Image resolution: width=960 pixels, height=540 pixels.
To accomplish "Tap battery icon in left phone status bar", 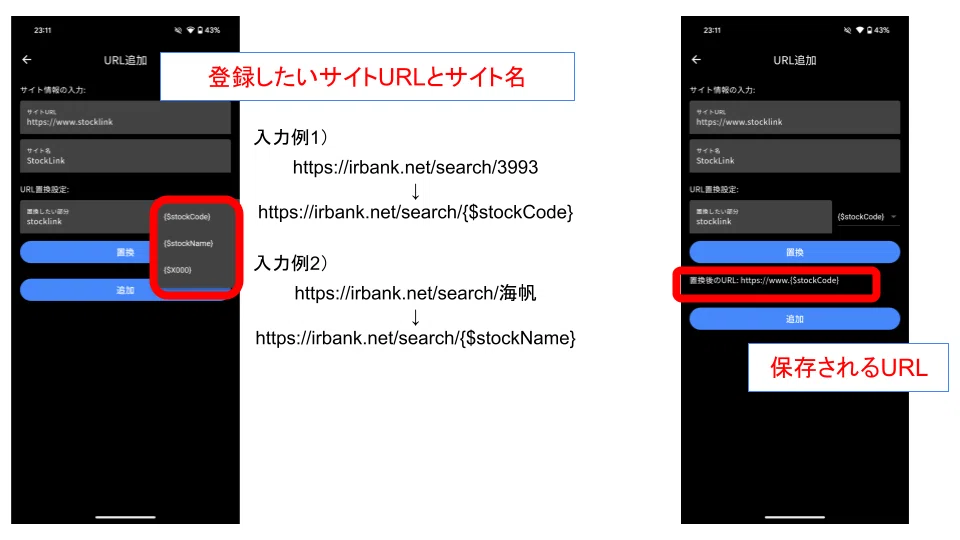I will (x=200, y=30).
